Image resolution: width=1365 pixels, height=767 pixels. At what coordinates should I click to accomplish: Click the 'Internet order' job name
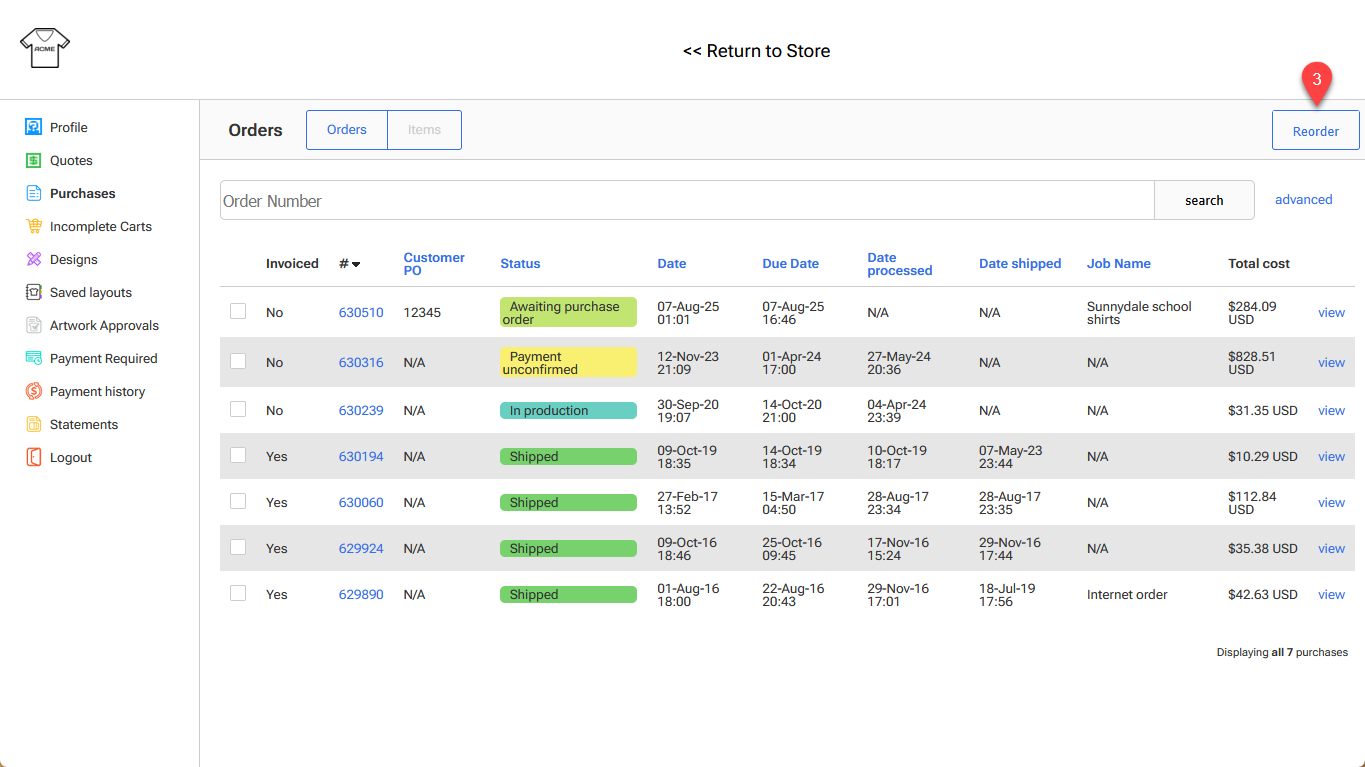(x=1127, y=594)
